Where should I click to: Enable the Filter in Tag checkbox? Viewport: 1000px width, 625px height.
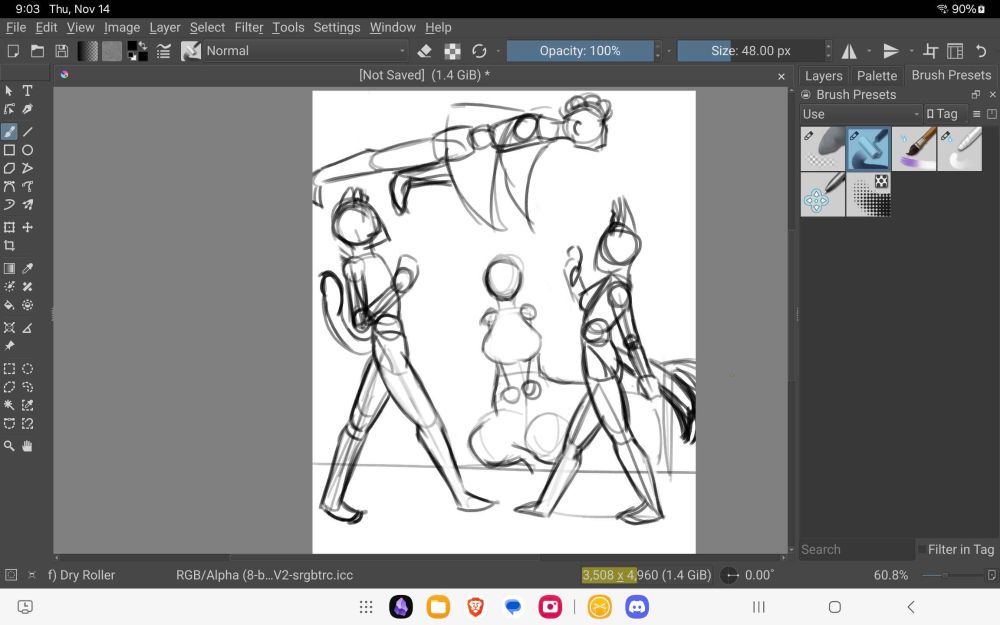coord(922,549)
